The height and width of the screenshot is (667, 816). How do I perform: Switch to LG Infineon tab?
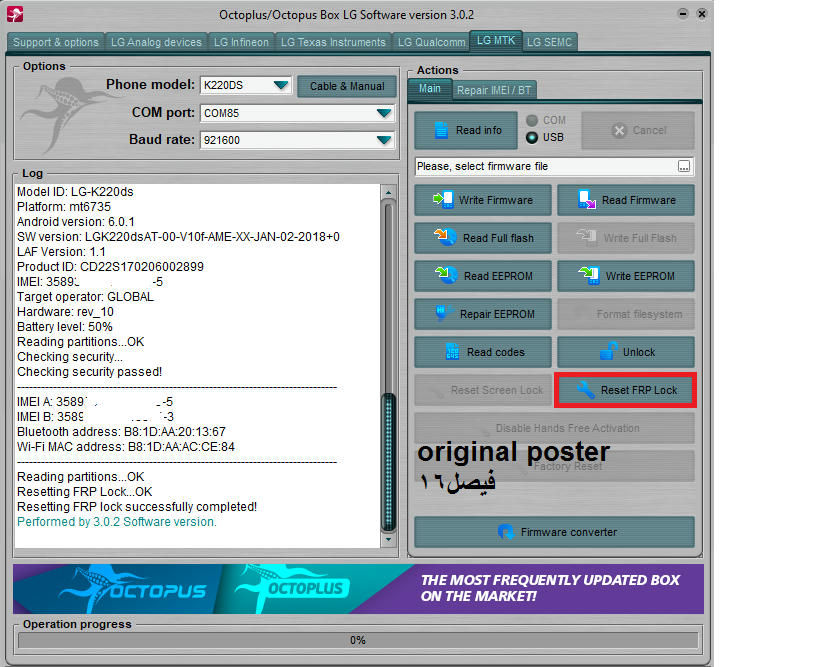241,42
